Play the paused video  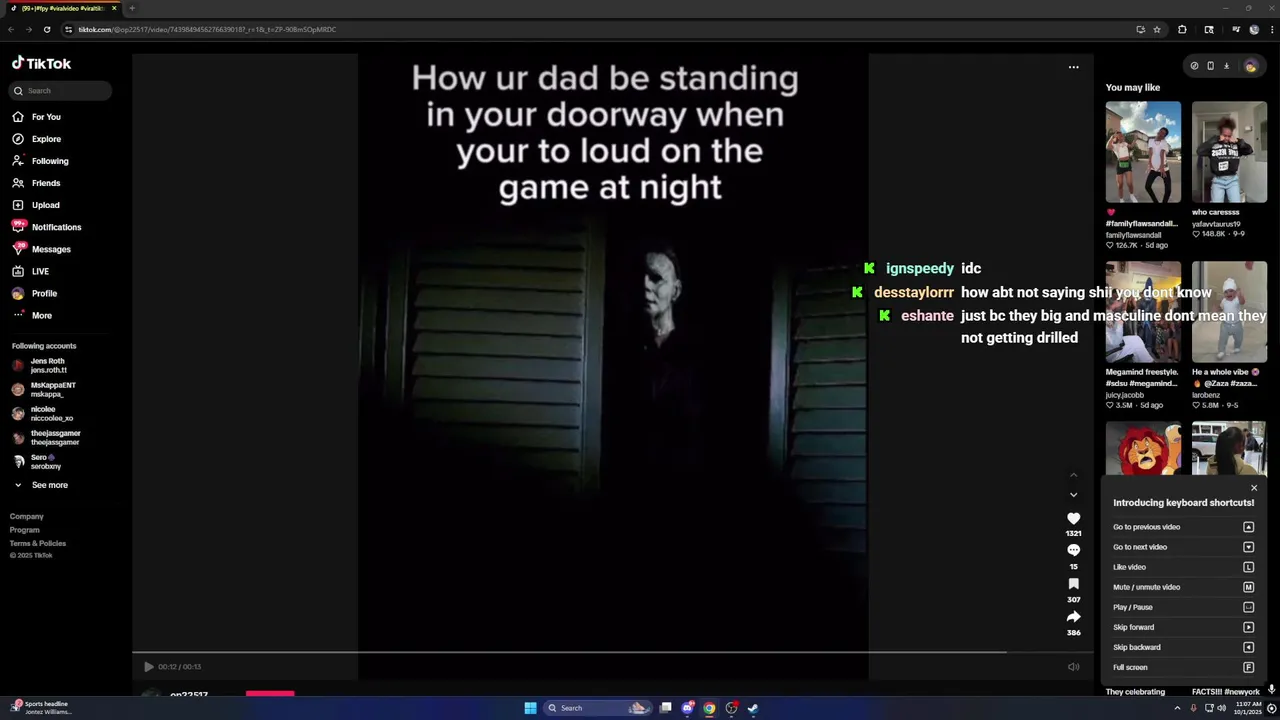149,667
